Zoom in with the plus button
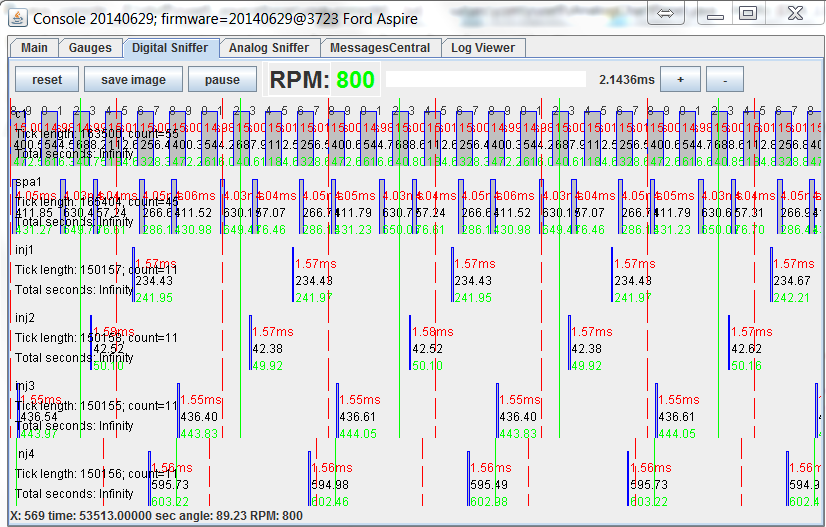Image resolution: width=826 pixels, height=527 pixels. (x=681, y=79)
